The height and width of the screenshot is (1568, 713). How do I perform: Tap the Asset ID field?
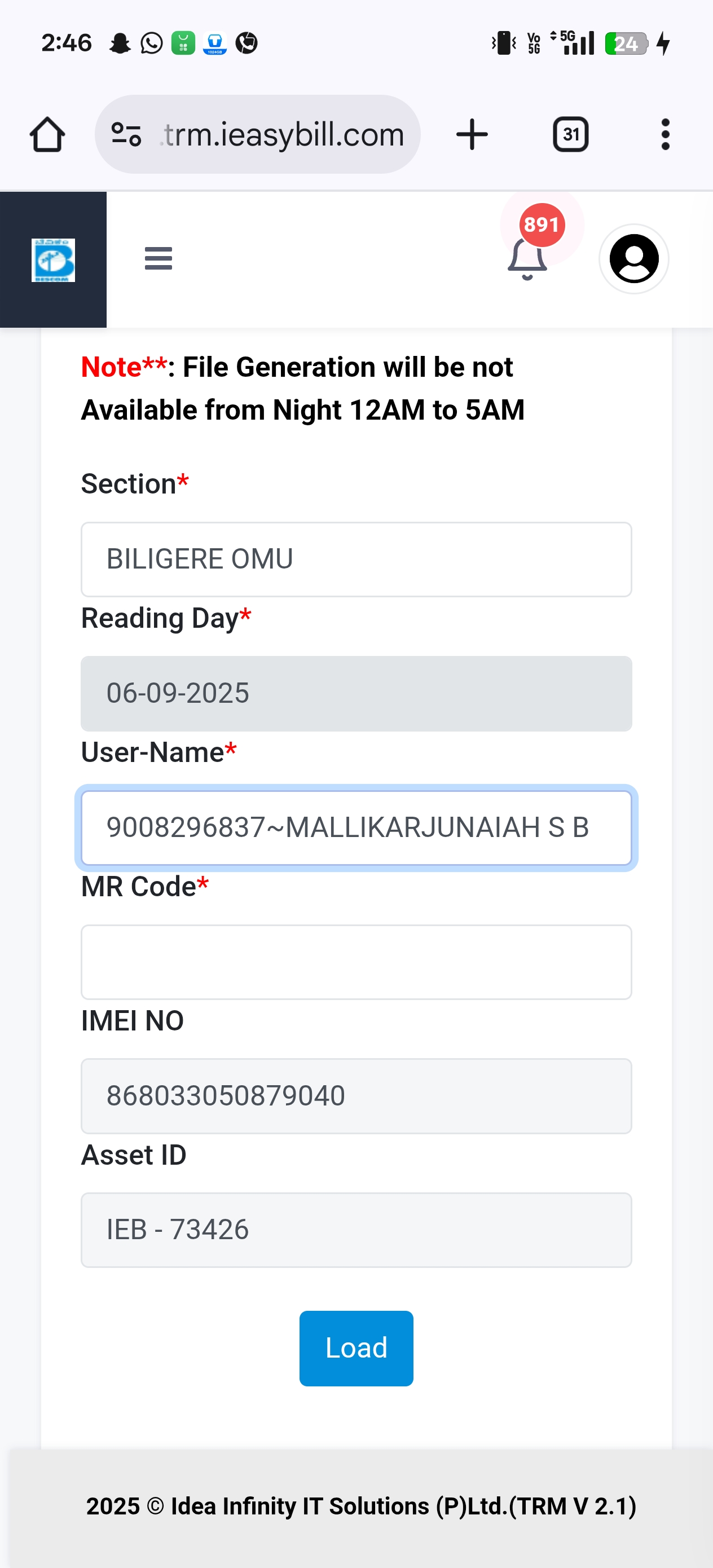pyautogui.click(x=356, y=1230)
